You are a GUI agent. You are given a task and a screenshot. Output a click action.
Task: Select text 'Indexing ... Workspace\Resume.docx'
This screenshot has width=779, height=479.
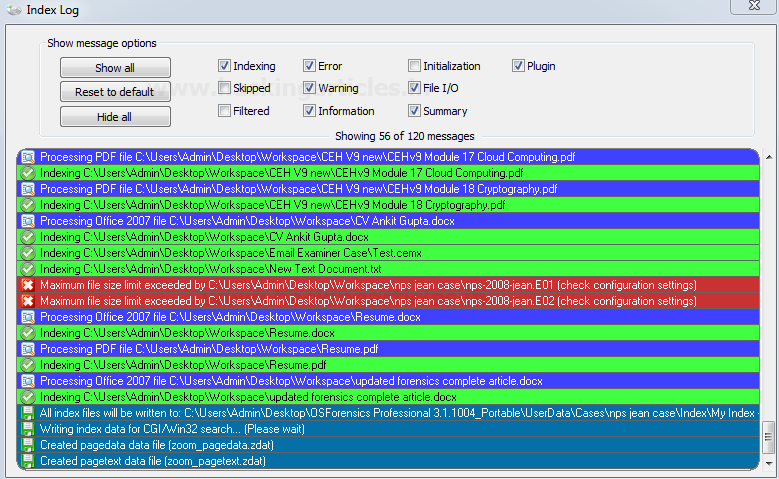click(187, 333)
